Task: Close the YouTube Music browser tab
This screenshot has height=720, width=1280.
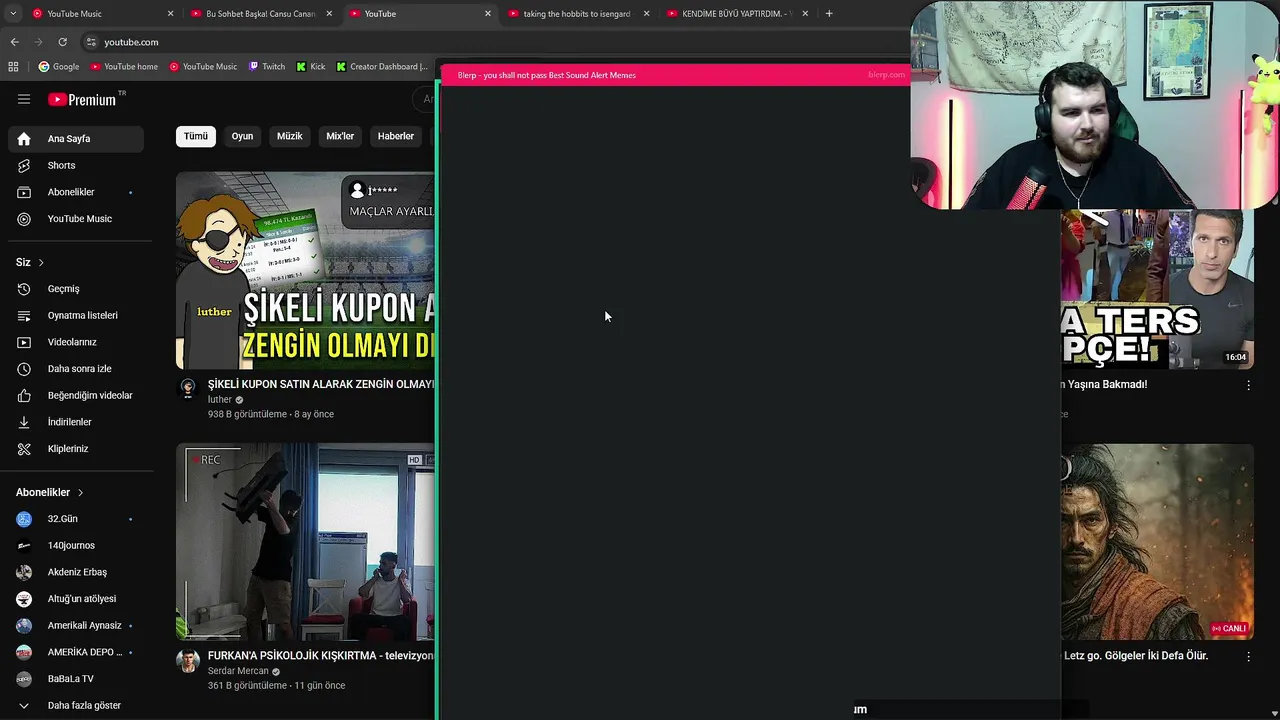Action: pos(170,14)
